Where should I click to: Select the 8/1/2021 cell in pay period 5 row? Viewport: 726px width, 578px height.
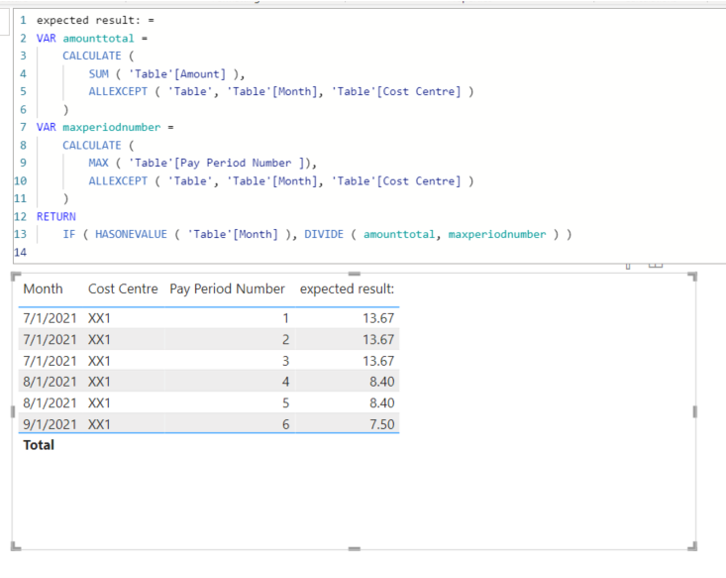point(50,403)
